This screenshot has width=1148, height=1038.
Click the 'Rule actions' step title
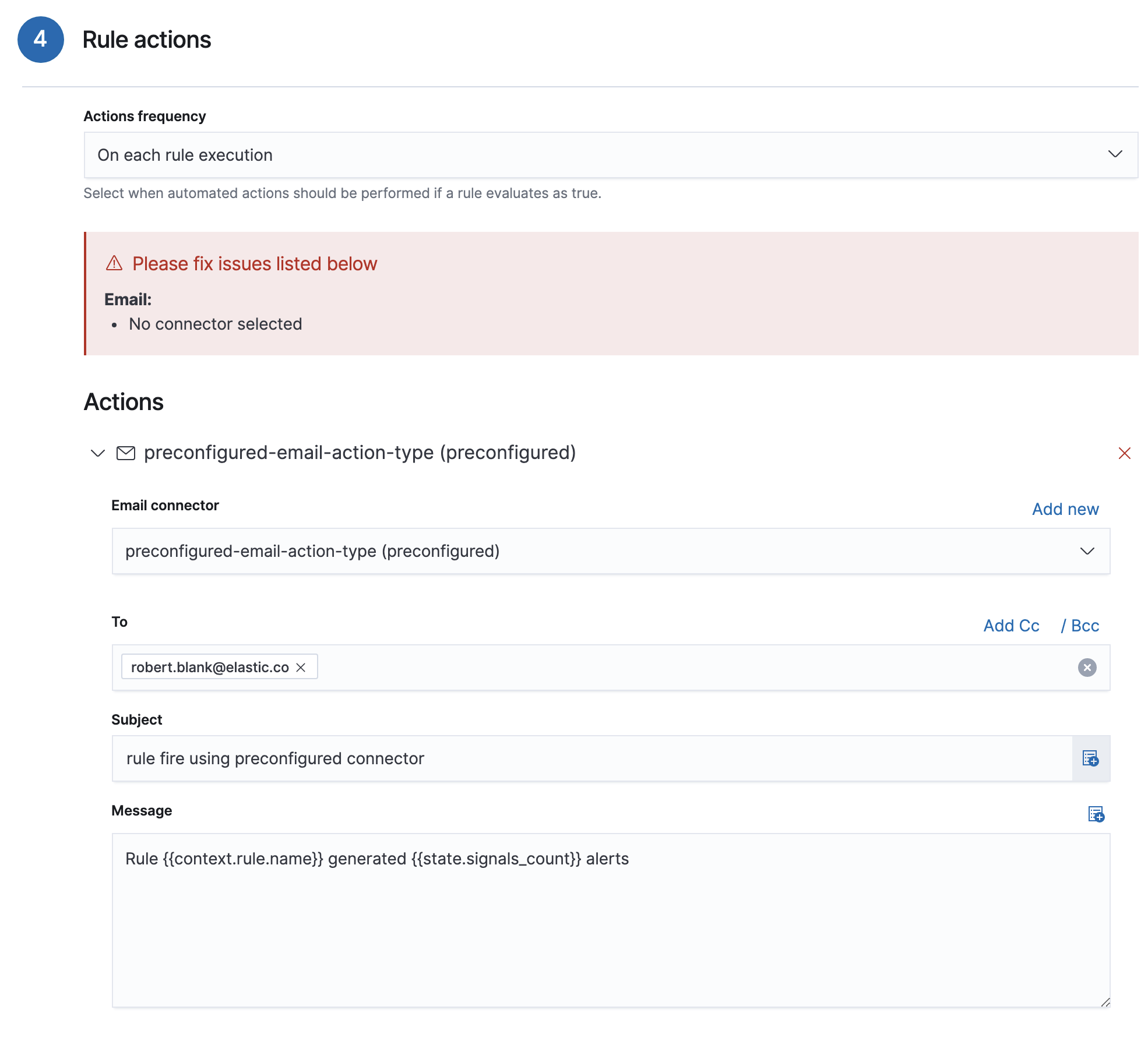coord(147,40)
